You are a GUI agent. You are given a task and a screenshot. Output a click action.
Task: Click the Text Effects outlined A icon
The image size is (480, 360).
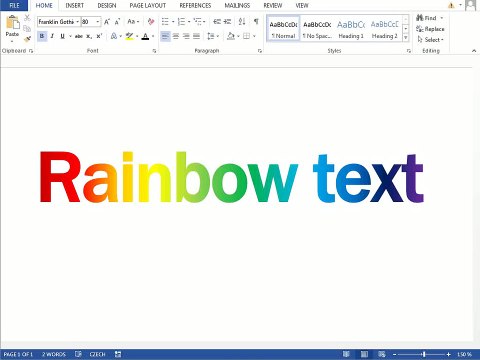pyautogui.click(x=114, y=36)
